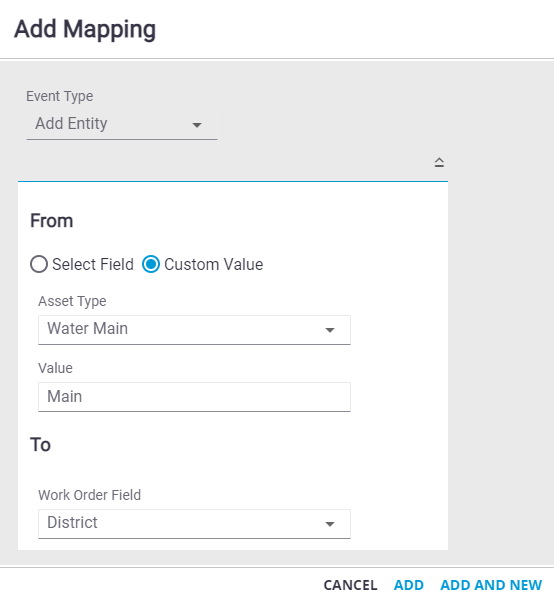Click the Select Field label text
554x600 pixels.
tap(93, 264)
